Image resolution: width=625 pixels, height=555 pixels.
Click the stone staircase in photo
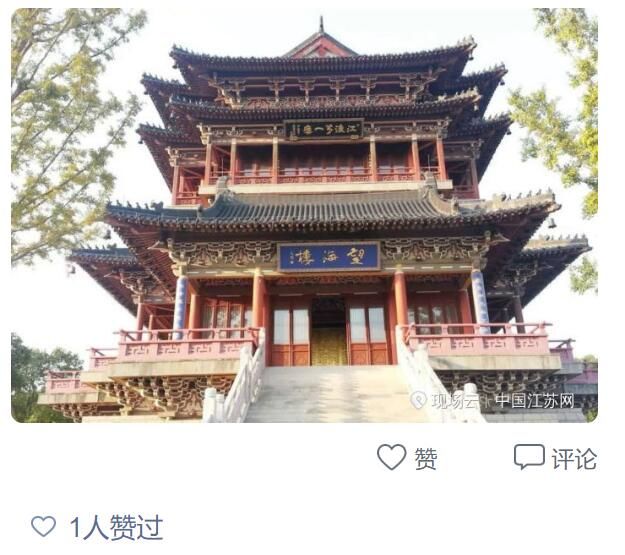[334, 394]
